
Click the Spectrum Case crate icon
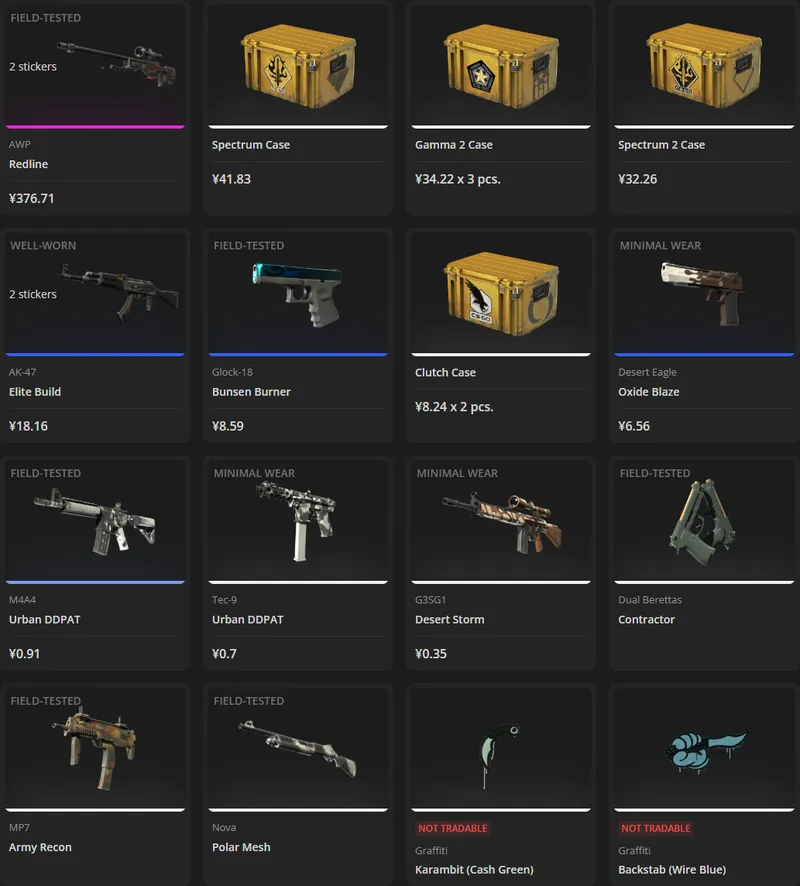[x=298, y=66]
